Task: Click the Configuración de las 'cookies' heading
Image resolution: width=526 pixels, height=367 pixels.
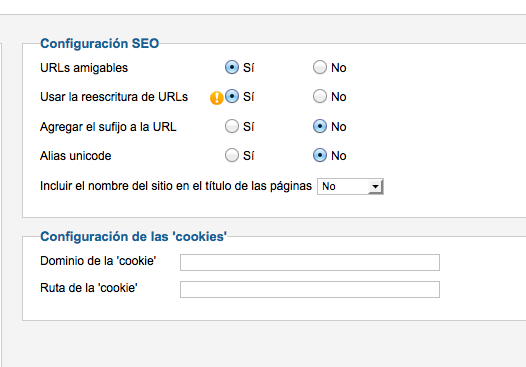Action: click(134, 237)
